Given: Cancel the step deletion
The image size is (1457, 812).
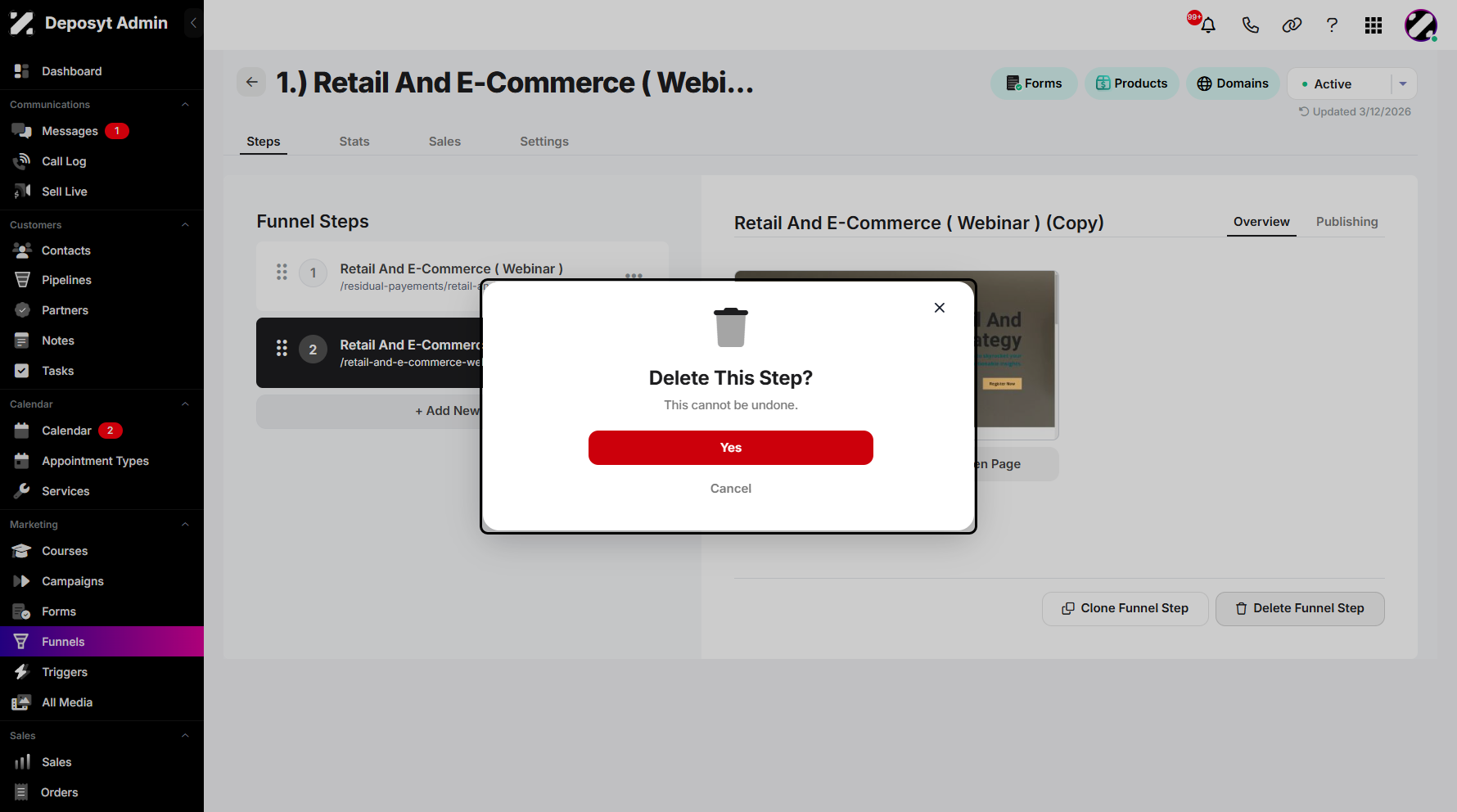Looking at the screenshot, I should (x=731, y=489).
